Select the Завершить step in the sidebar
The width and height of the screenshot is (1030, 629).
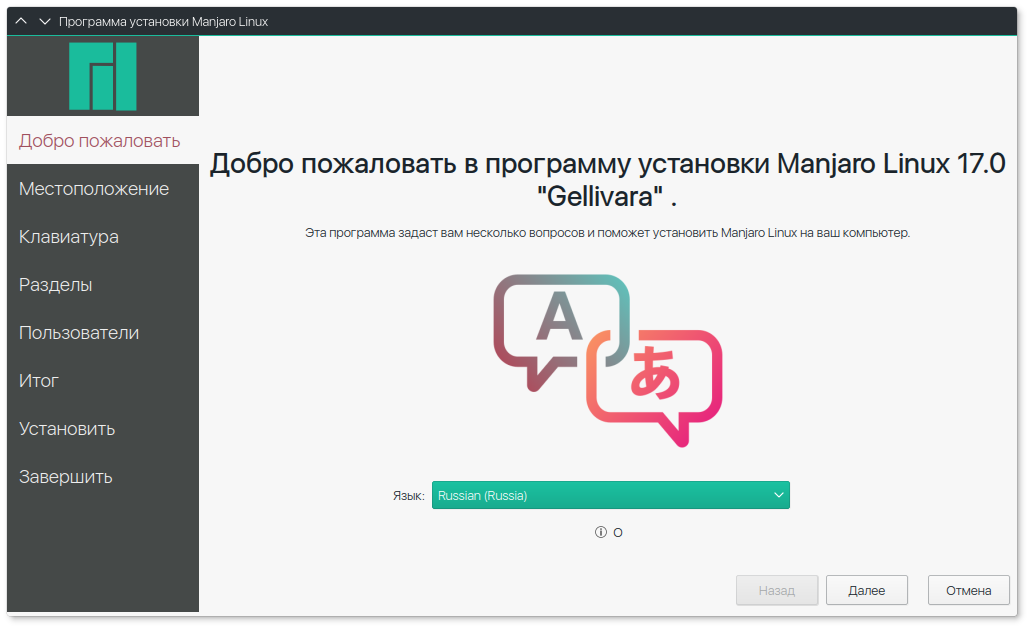pyautogui.click(x=66, y=477)
